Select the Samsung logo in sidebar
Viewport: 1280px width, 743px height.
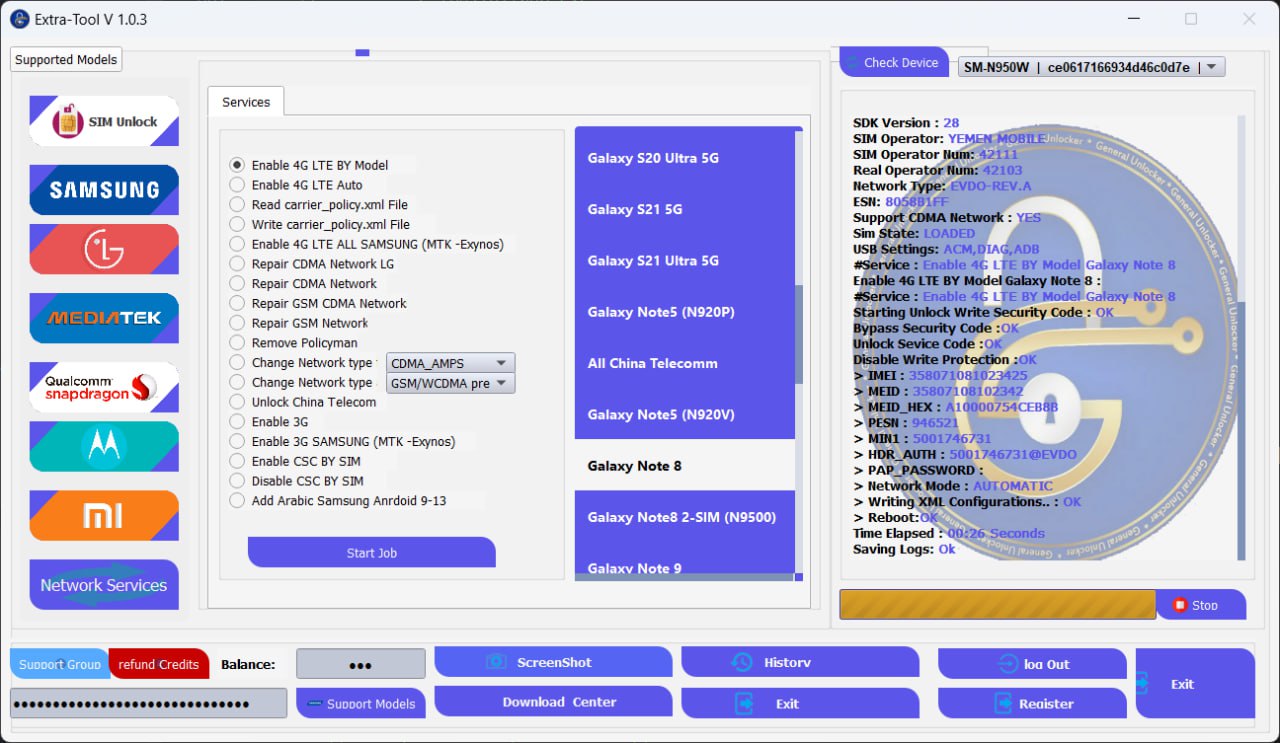pyautogui.click(x=104, y=190)
